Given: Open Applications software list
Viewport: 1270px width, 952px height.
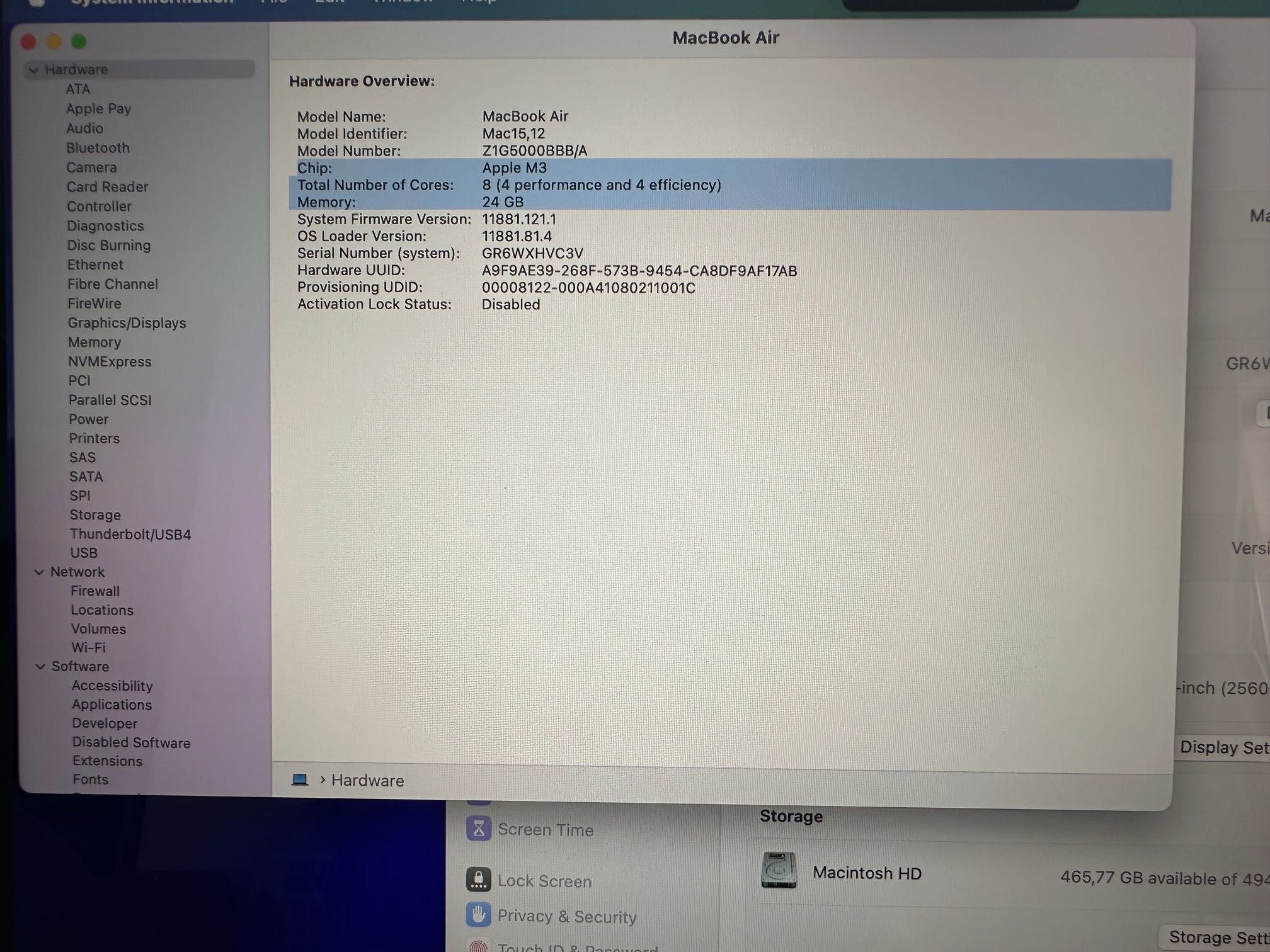Looking at the screenshot, I should pyautogui.click(x=111, y=705).
